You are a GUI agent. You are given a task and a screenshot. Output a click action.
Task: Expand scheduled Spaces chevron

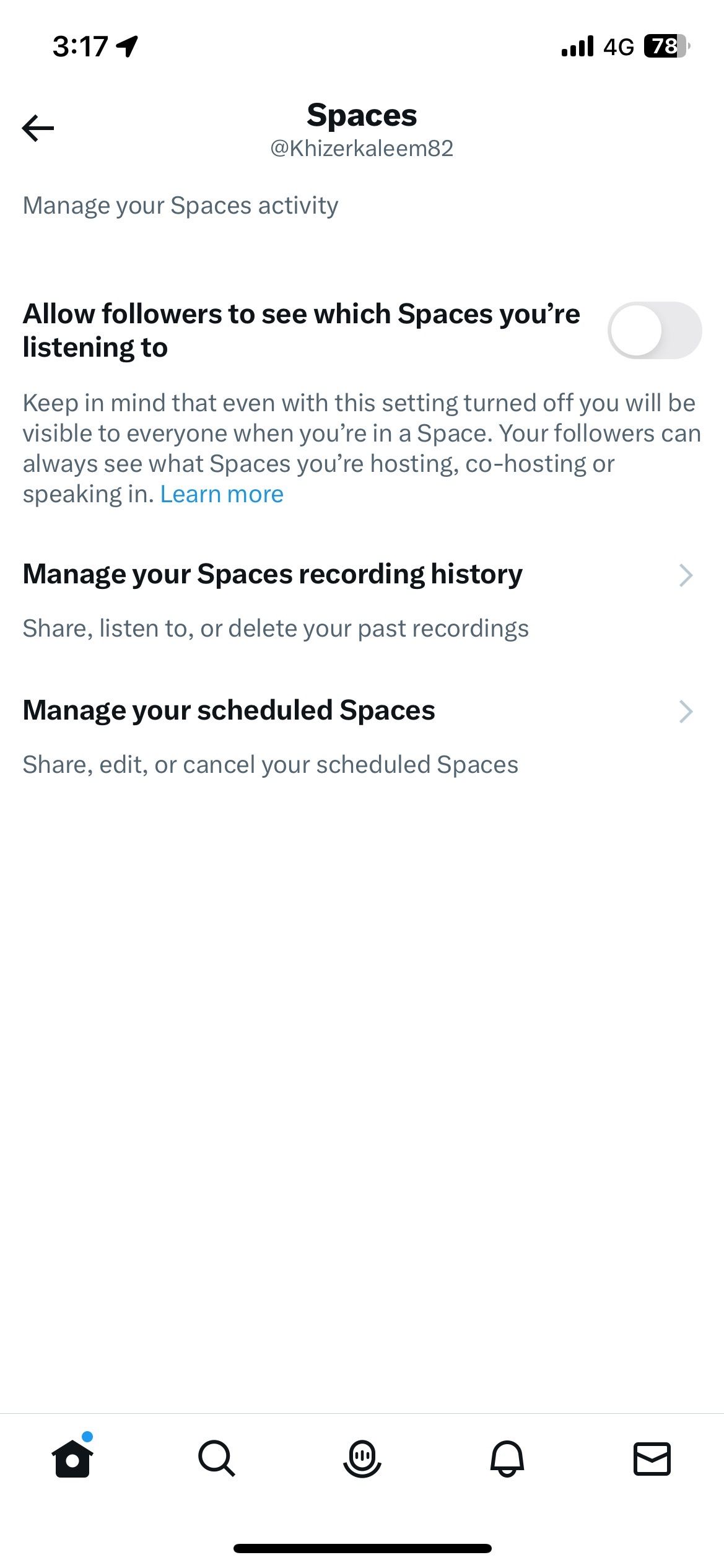685,711
